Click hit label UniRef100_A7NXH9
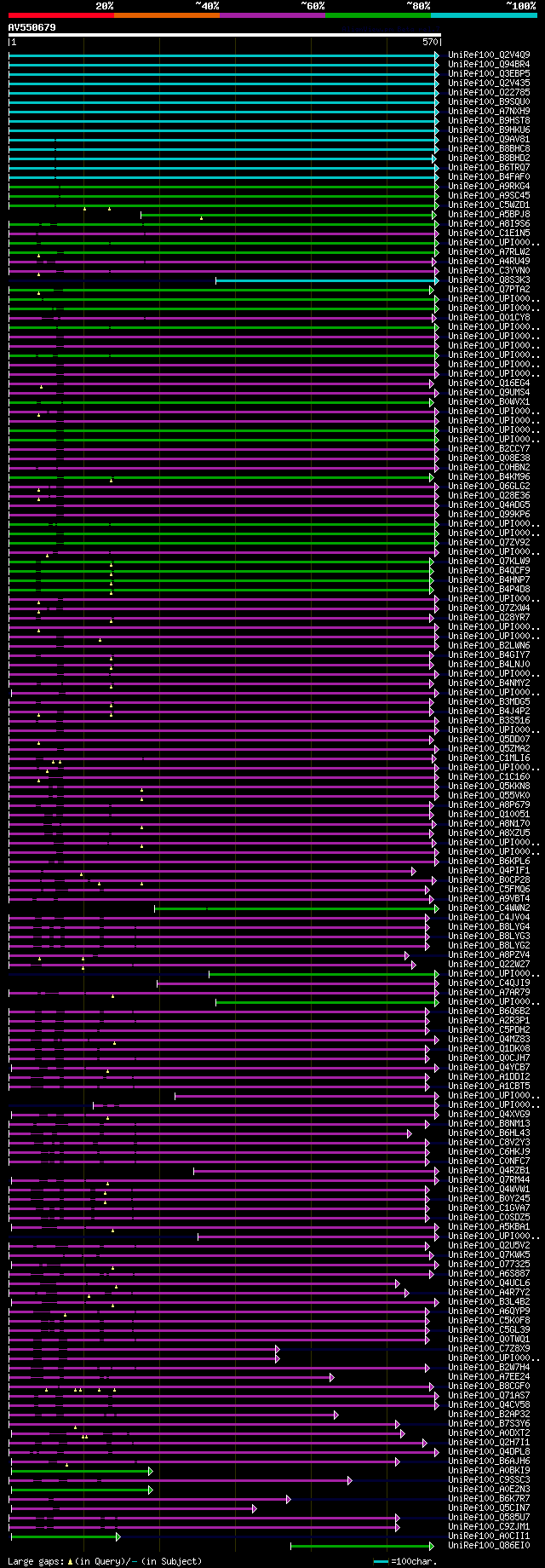The width and height of the screenshot is (545, 1568). pyautogui.click(x=489, y=111)
